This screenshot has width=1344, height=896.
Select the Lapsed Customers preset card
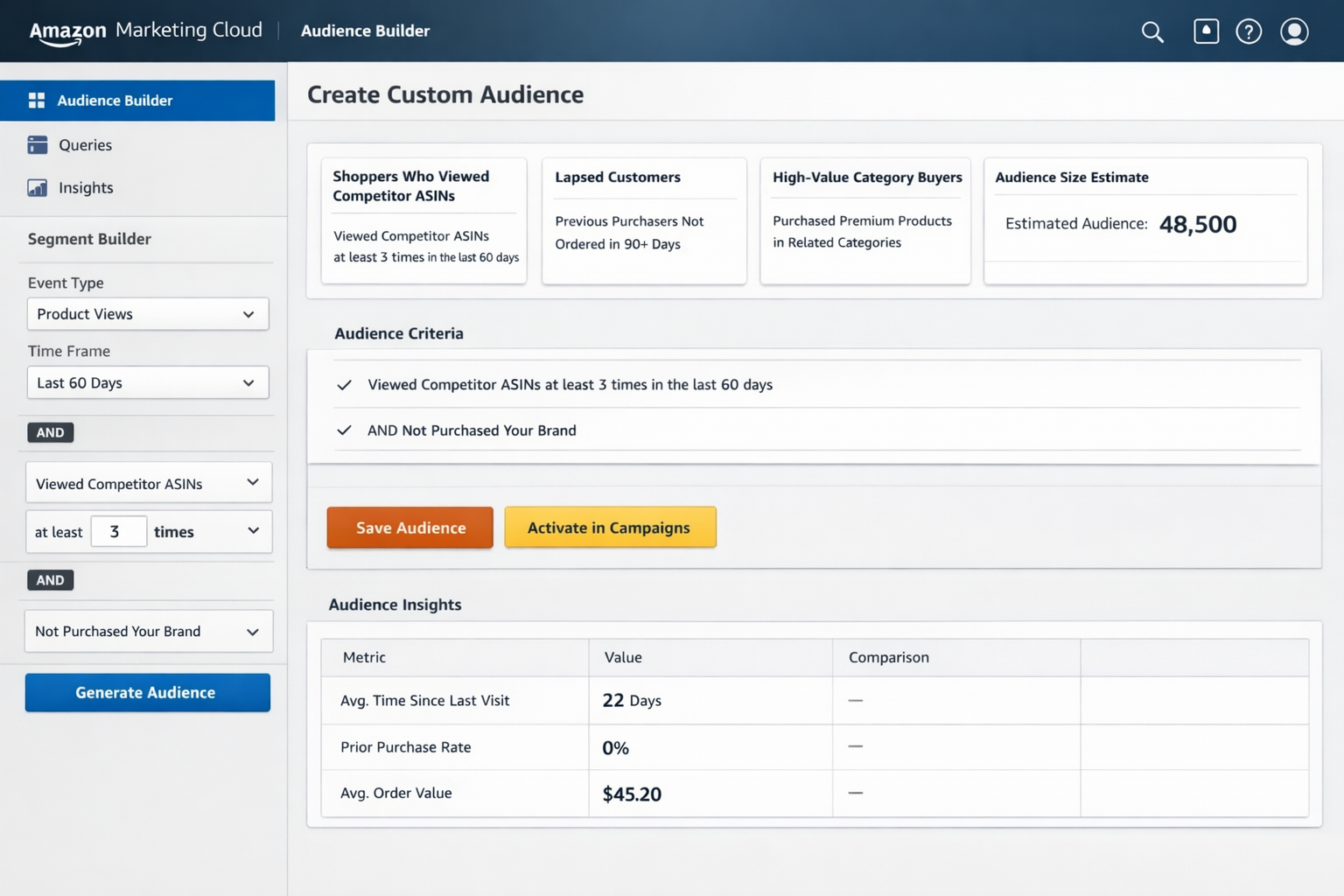click(643, 220)
